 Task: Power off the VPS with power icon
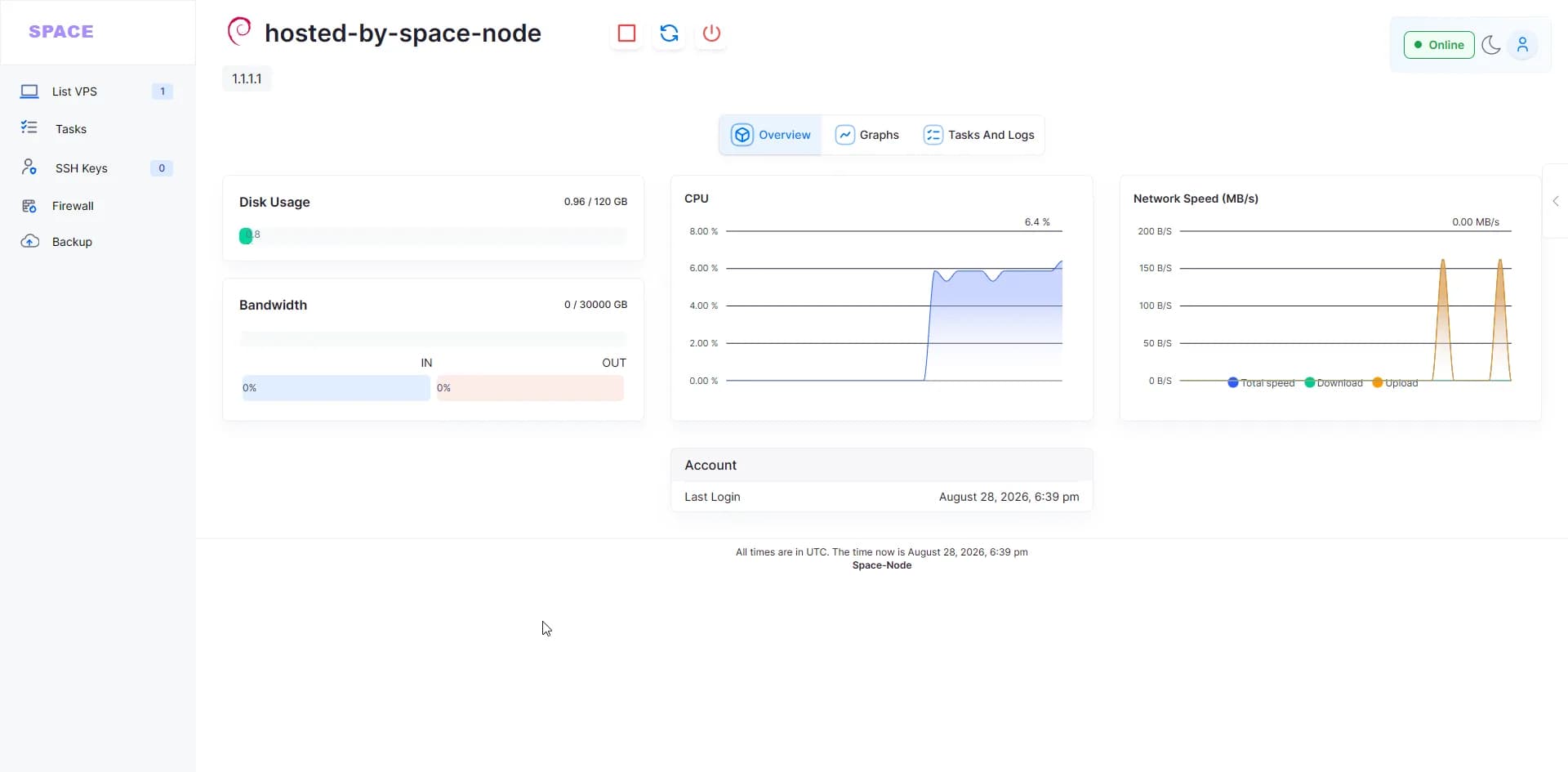(x=711, y=33)
